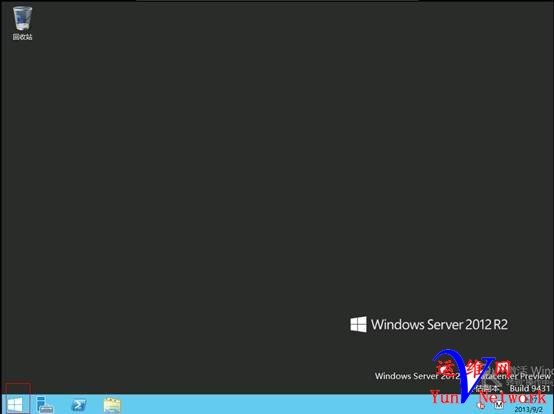
Task: Open File Explorer from the taskbar
Action: 112,405
